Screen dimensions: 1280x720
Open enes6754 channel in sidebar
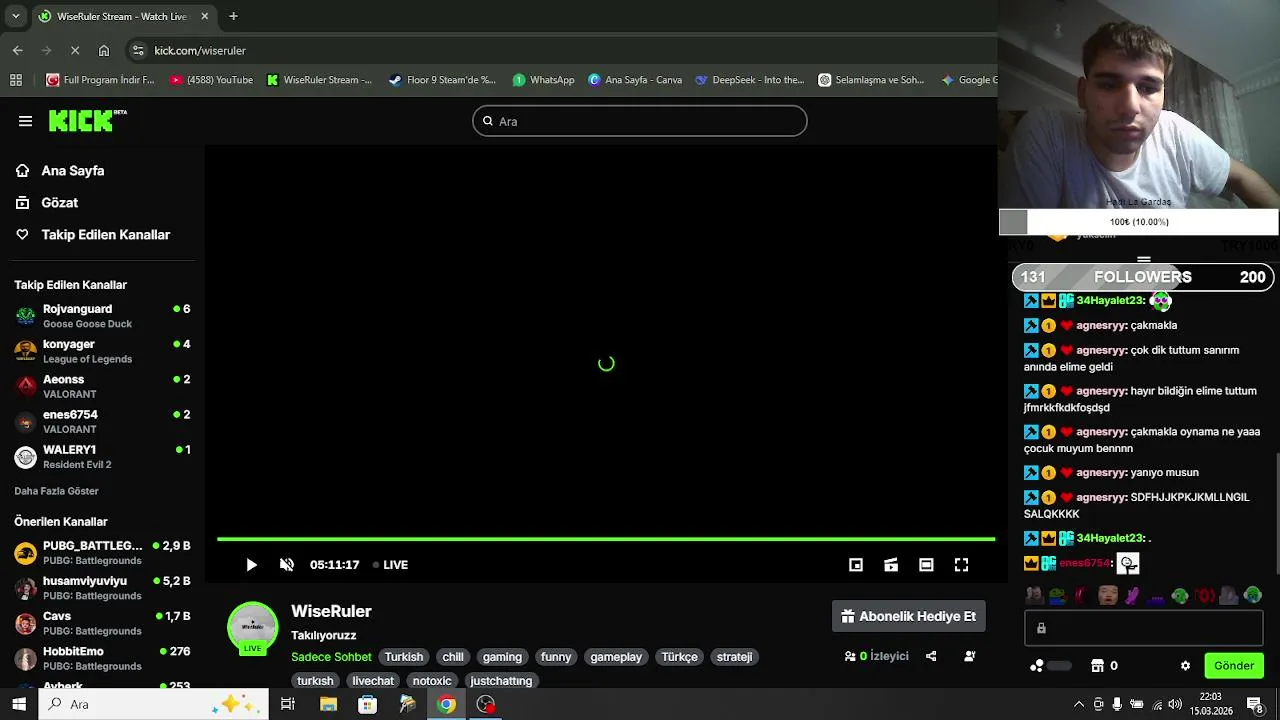tap(102, 421)
